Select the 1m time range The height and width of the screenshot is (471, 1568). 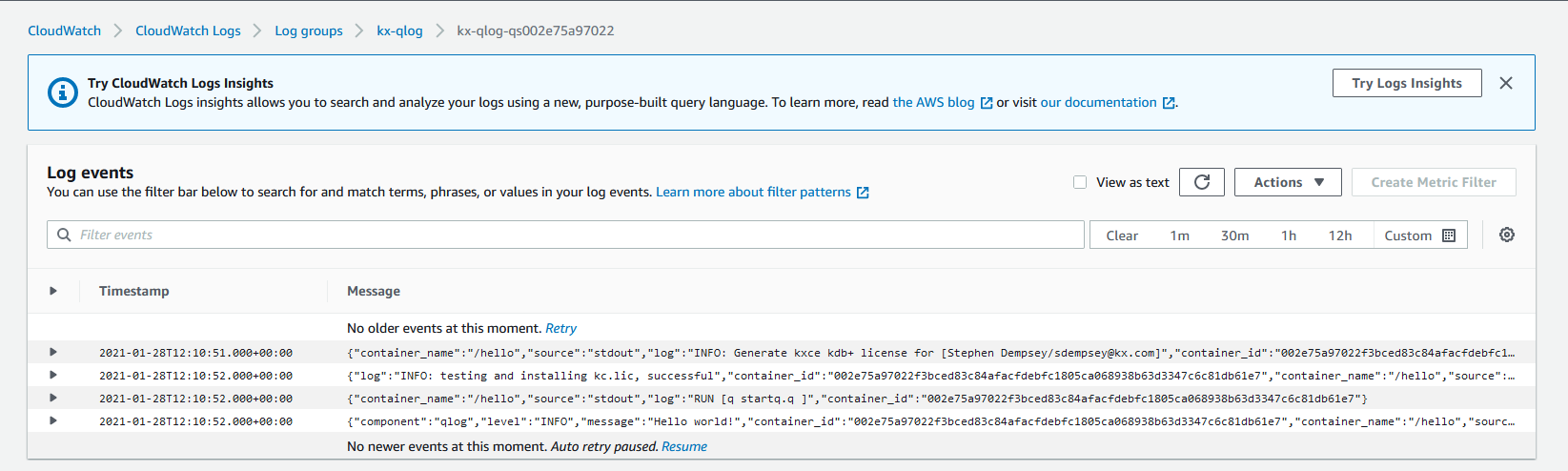(x=1180, y=235)
